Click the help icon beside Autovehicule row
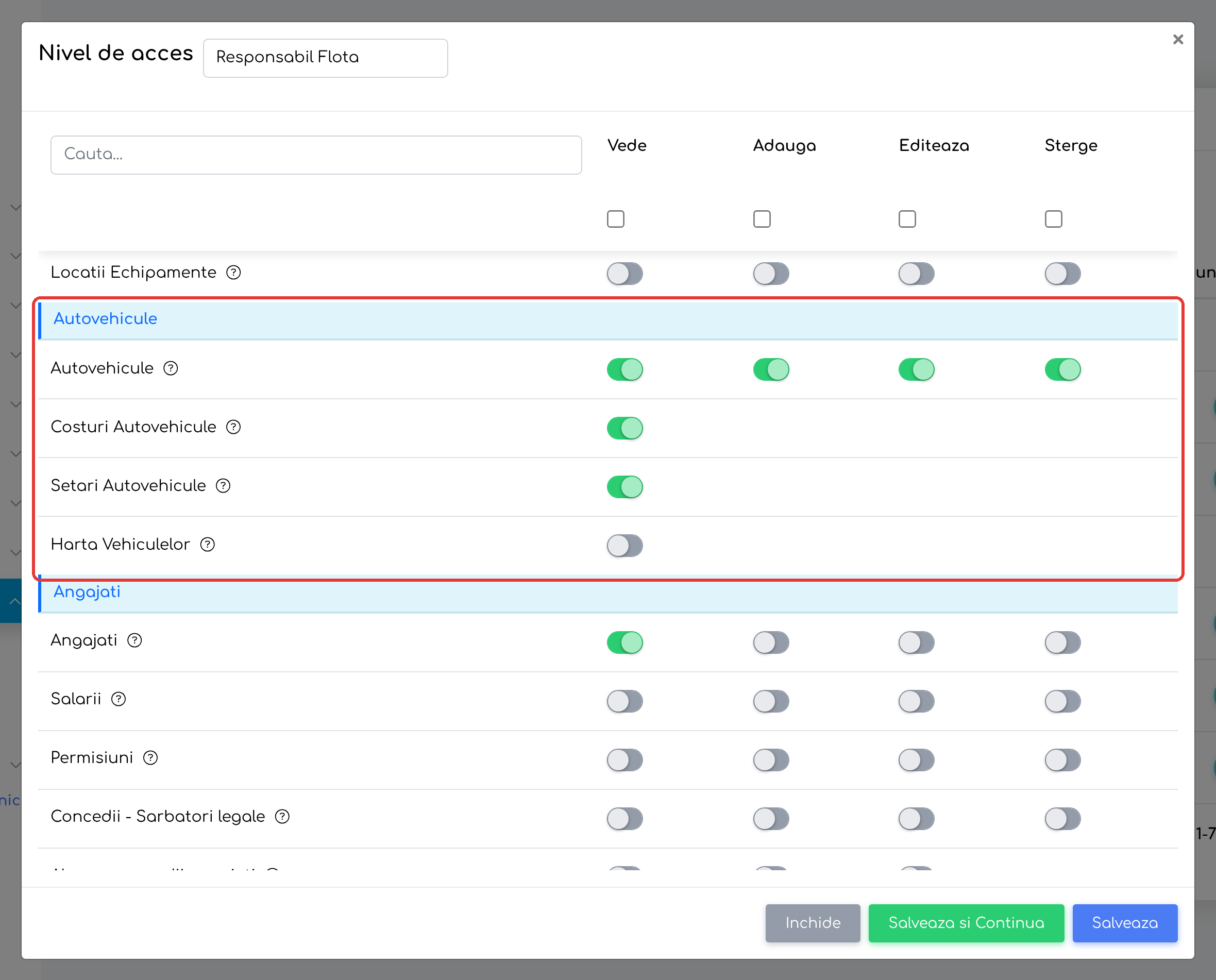 click(171, 368)
